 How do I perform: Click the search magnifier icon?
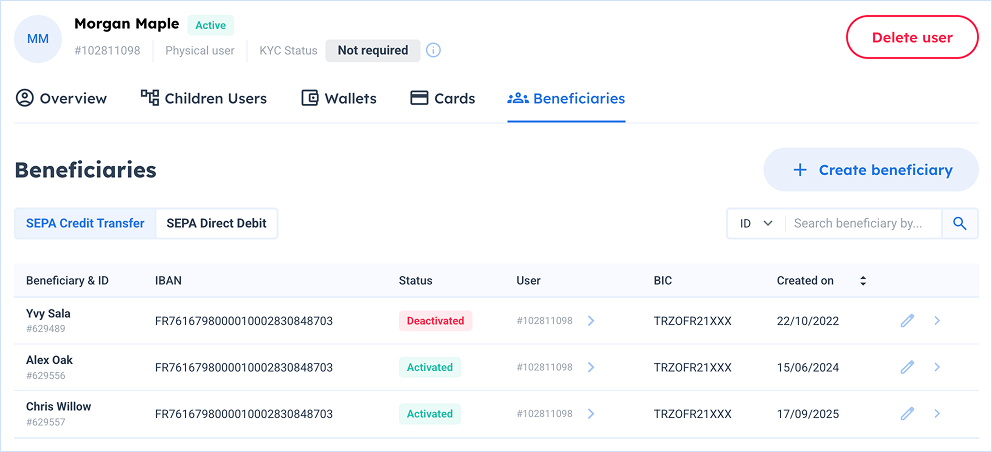tap(960, 224)
